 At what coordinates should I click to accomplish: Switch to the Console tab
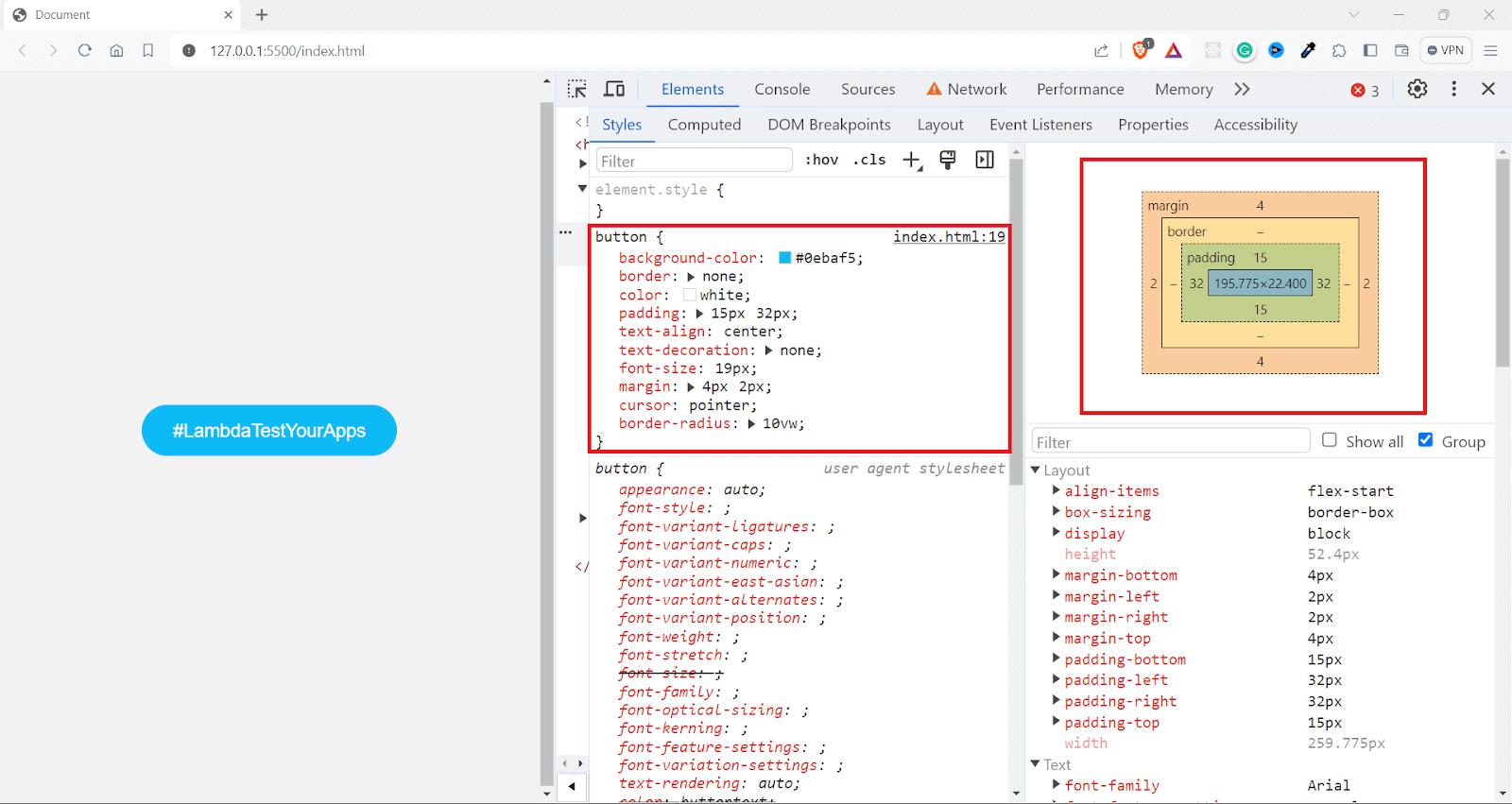(x=782, y=89)
